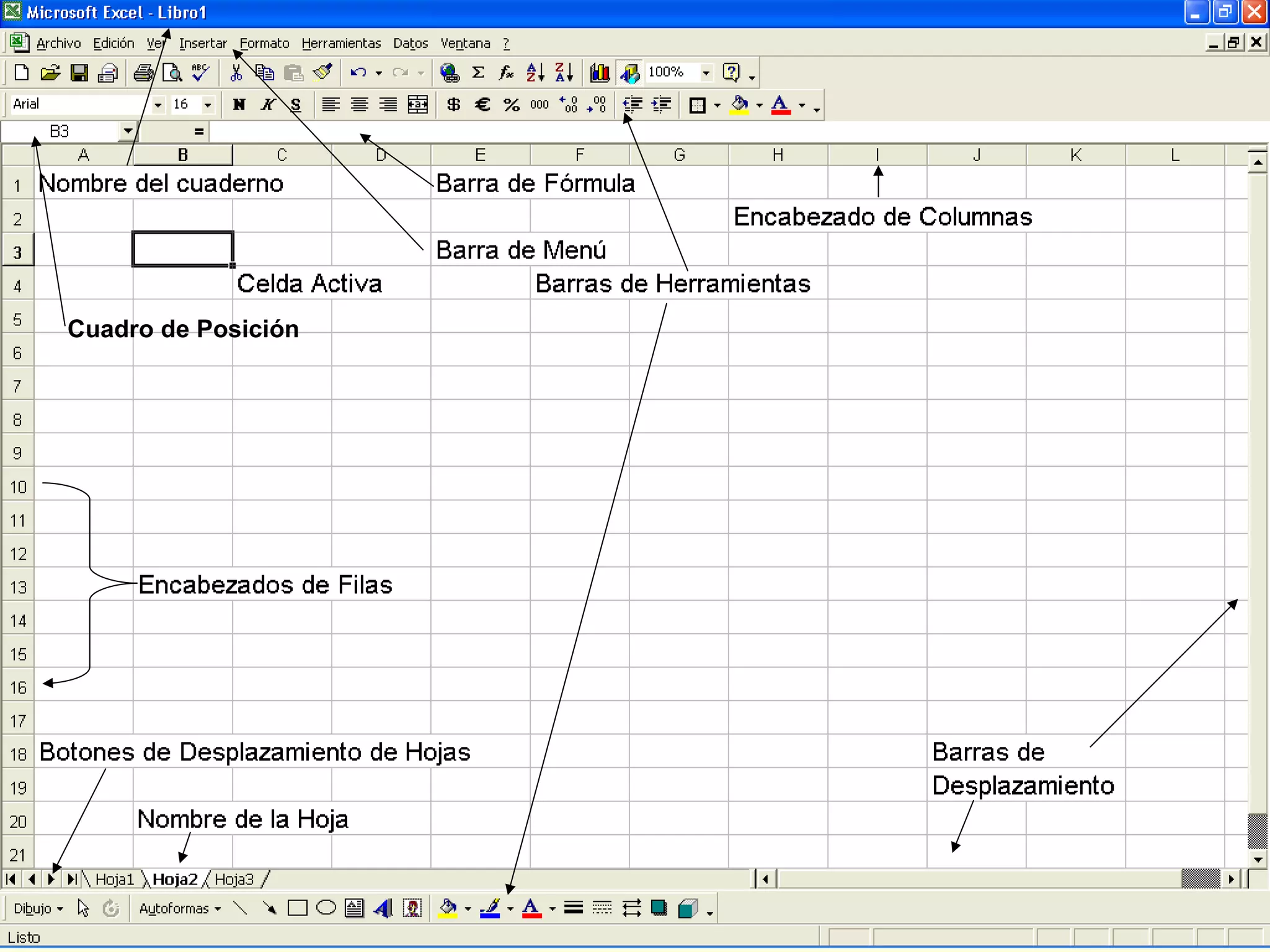Viewport: 1270px width, 952px height.
Task: Click the last-sheet tab scroll button
Action: (72, 879)
